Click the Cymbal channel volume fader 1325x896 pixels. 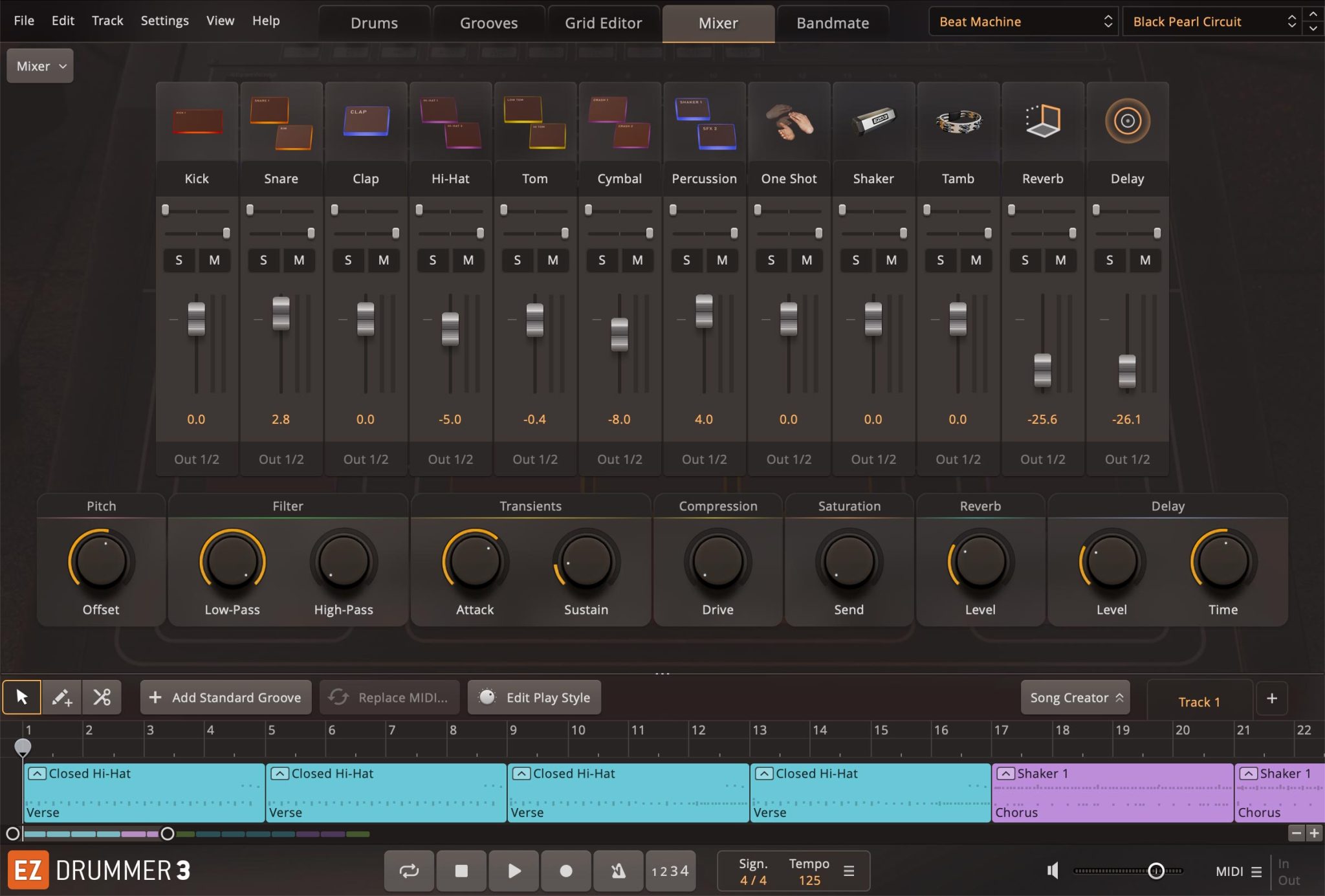(619, 334)
